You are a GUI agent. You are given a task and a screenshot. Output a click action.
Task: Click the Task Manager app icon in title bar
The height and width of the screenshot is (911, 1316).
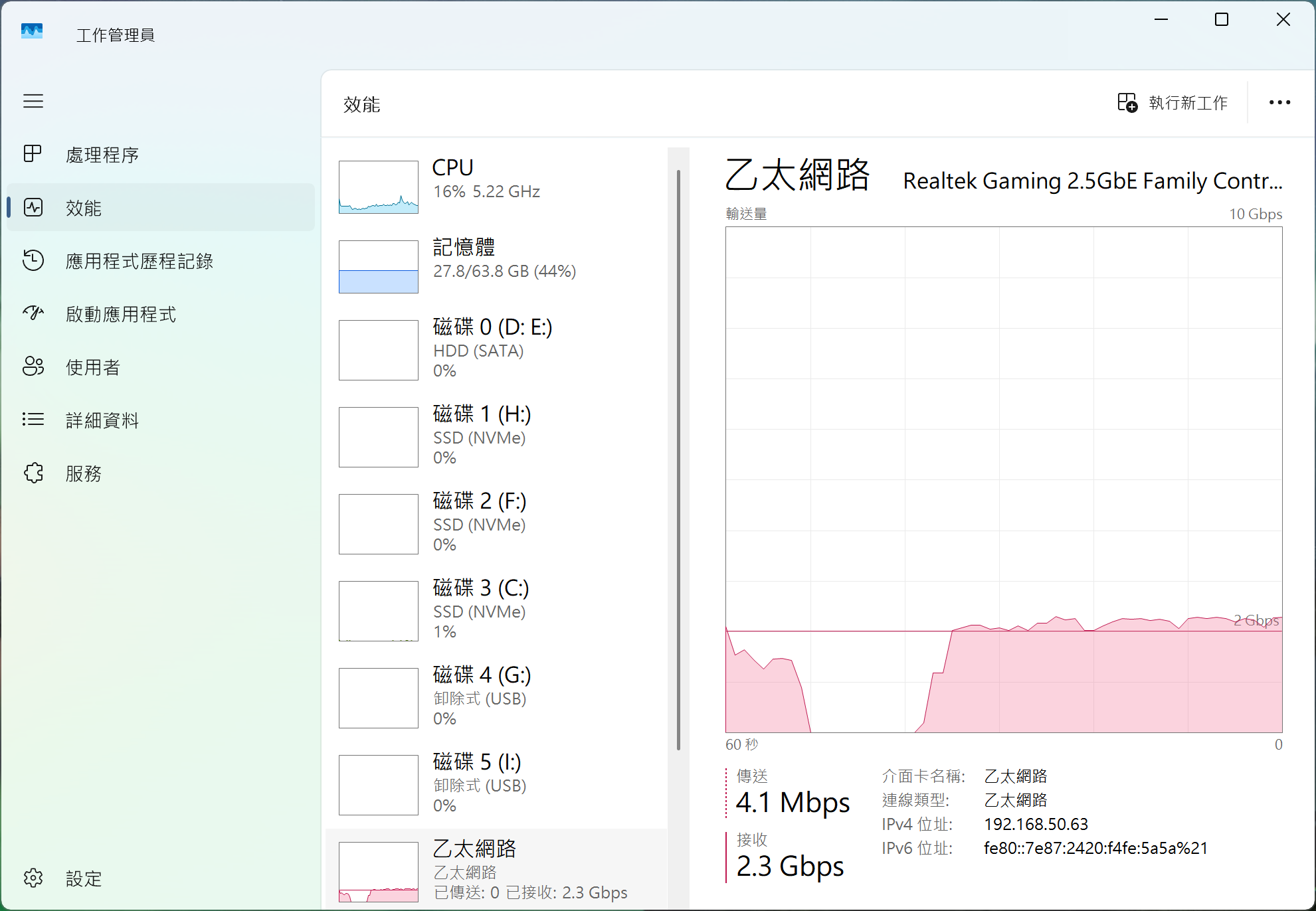pos(32,31)
